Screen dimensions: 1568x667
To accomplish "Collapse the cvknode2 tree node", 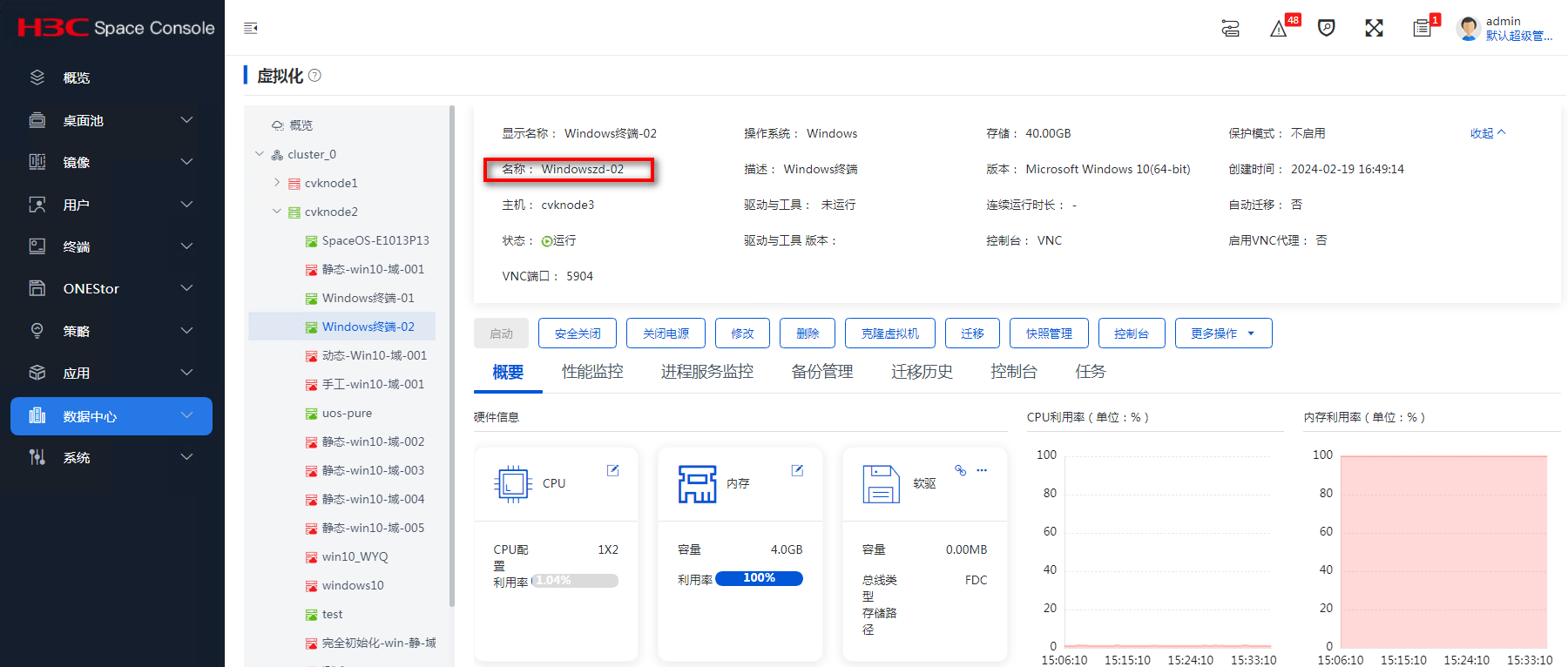I will coord(277,212).
